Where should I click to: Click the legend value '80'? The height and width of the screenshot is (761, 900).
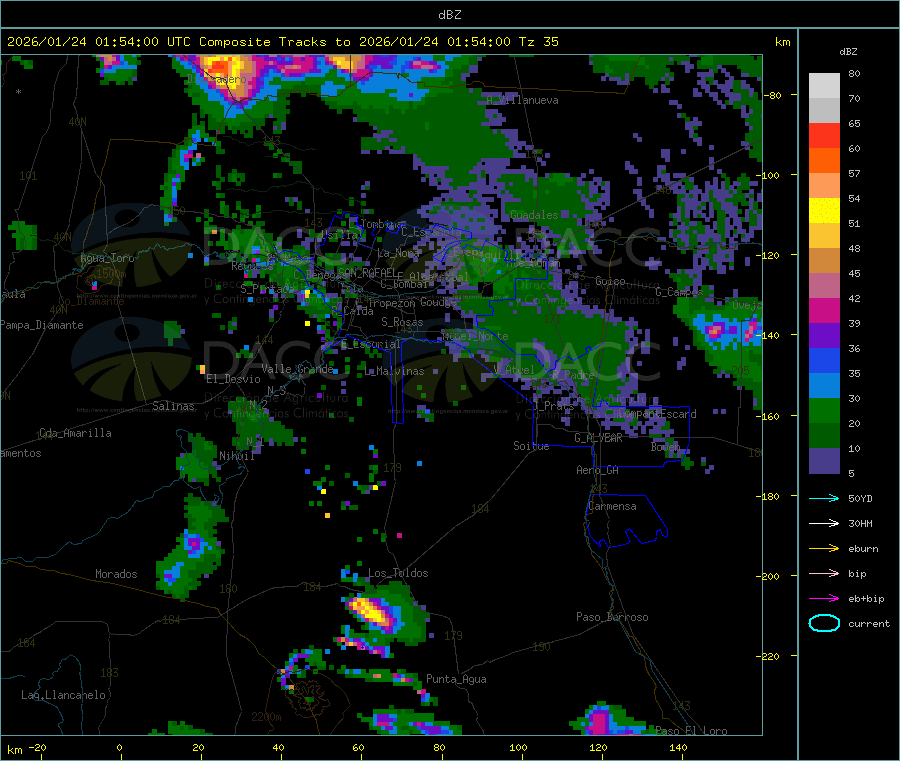(x=854, y=73)
